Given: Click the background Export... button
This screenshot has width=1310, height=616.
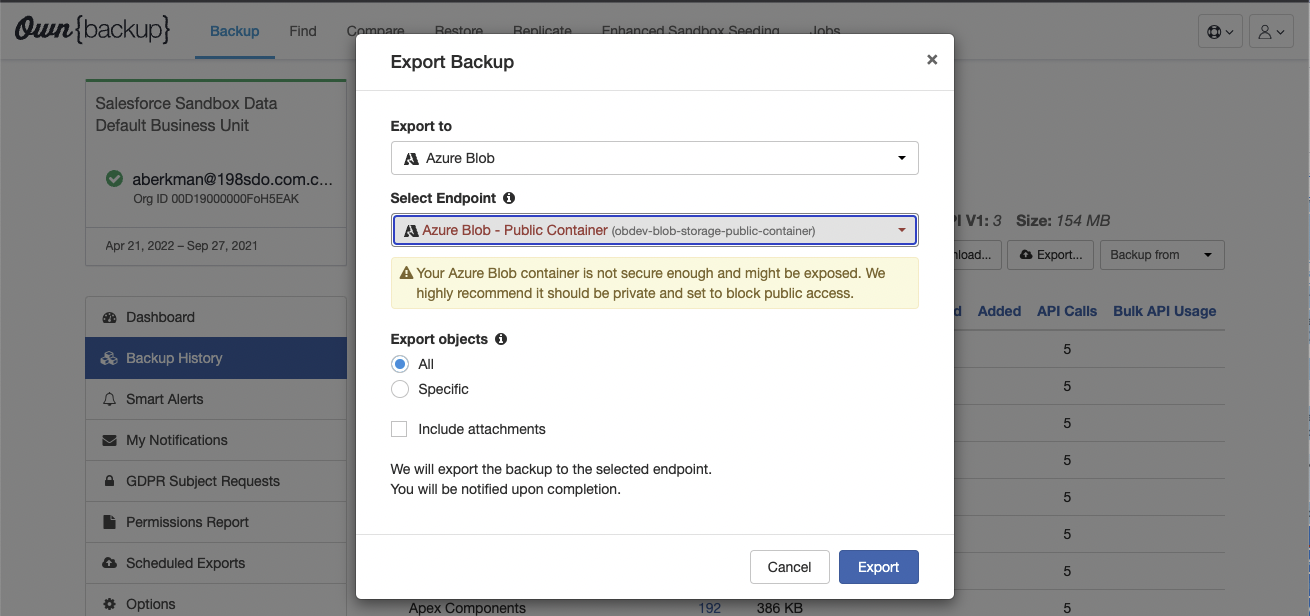Looking at the screenshot, I should point(1050,255).
